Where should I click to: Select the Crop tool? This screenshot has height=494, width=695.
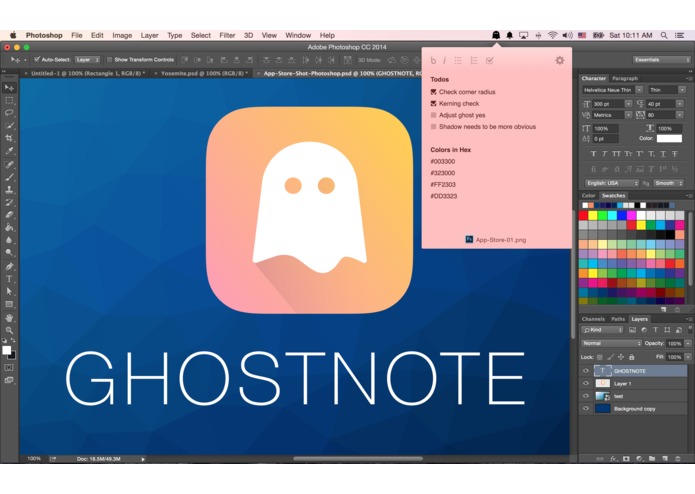click(9, 138)
